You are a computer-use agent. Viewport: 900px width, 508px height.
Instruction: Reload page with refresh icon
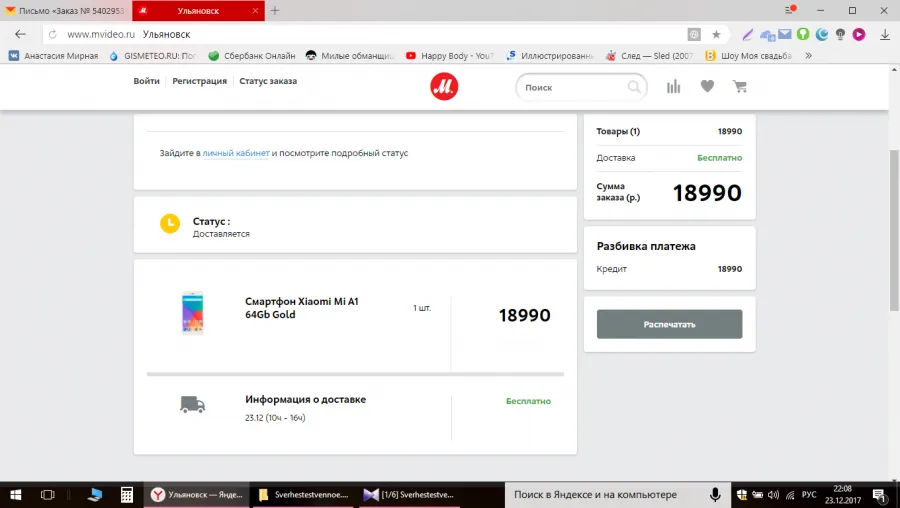(x=52, y=34)
